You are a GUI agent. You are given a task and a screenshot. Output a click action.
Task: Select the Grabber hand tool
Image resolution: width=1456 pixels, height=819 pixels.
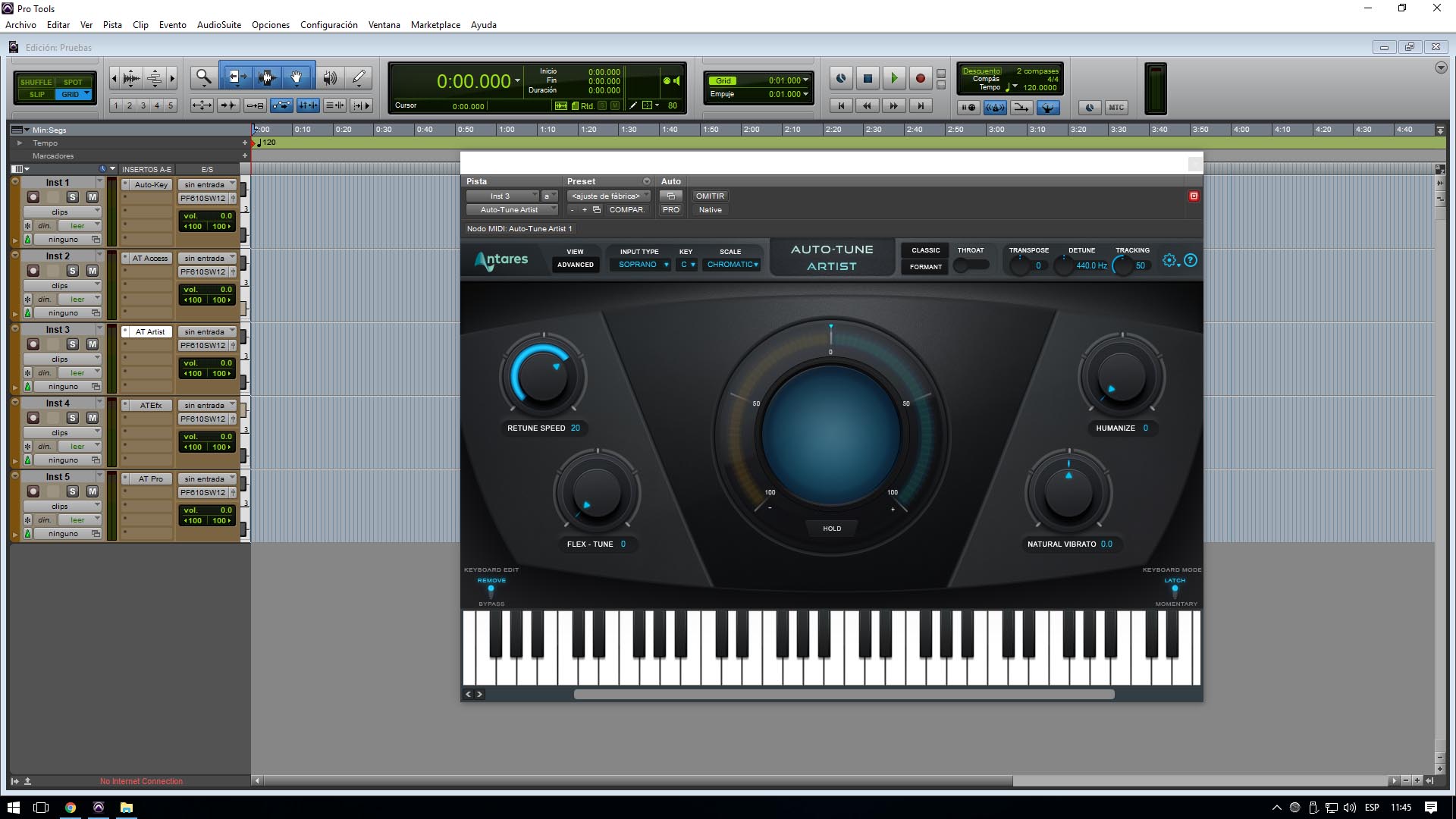pyautogui.click(x=297, y=77)
